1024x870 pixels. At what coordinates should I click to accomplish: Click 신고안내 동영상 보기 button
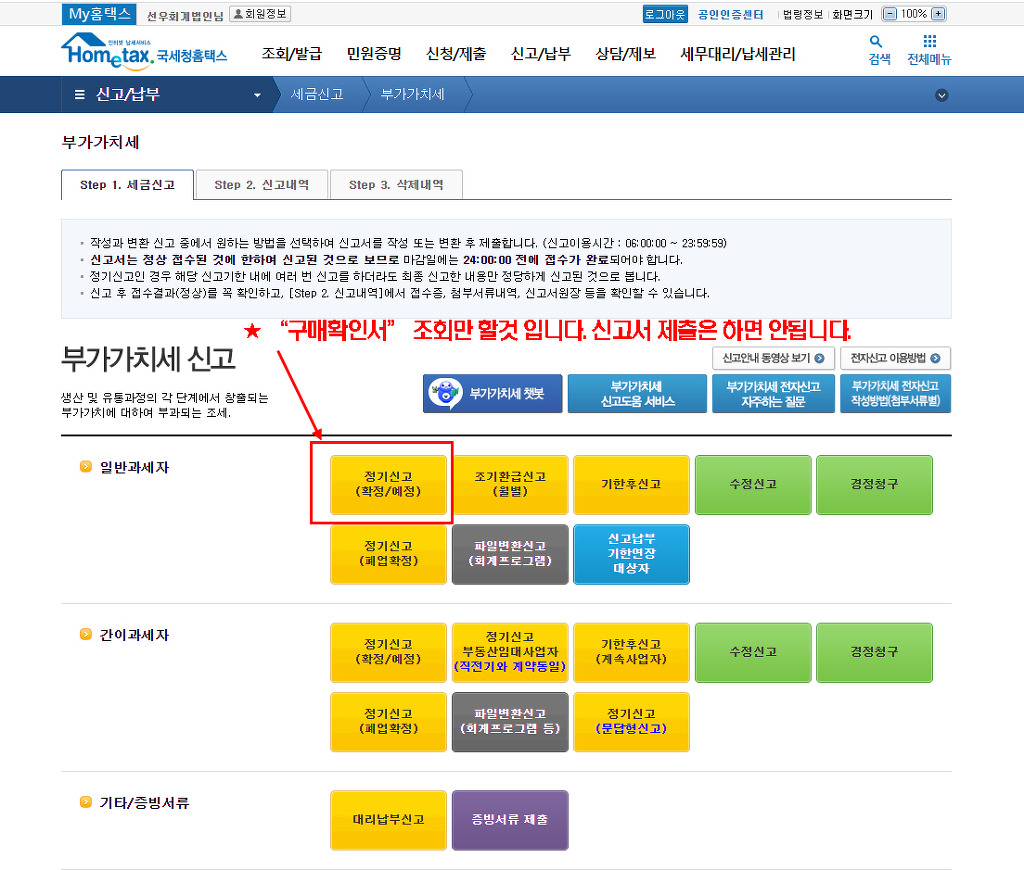773,358
